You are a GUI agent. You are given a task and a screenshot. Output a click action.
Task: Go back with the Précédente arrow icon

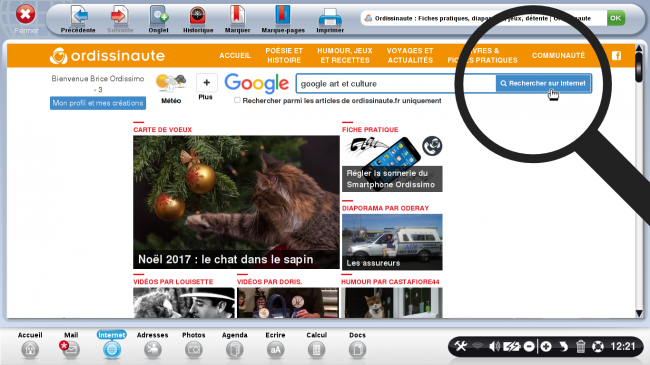[x=78, y=16]
